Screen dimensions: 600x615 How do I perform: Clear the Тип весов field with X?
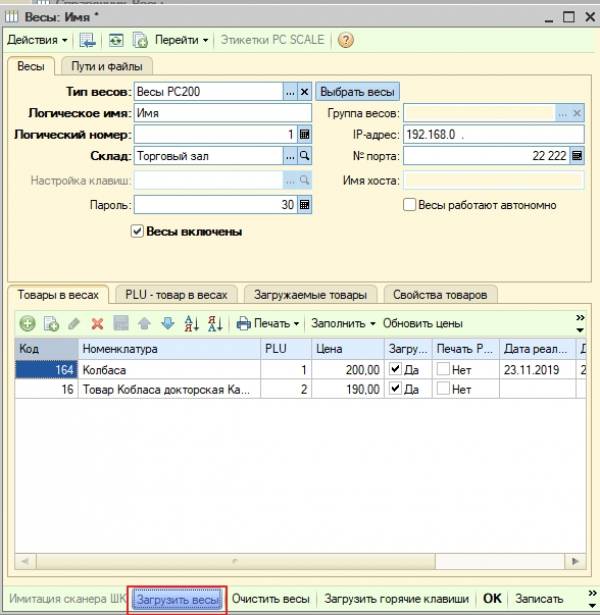tap(305, 91)
